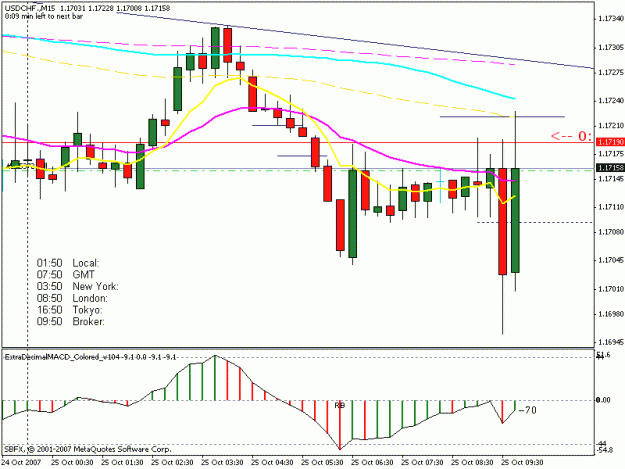This screenshot has height=469, width=625.
Task: Click the '-70' MACD value label
Action: click(x=528, y=410)
